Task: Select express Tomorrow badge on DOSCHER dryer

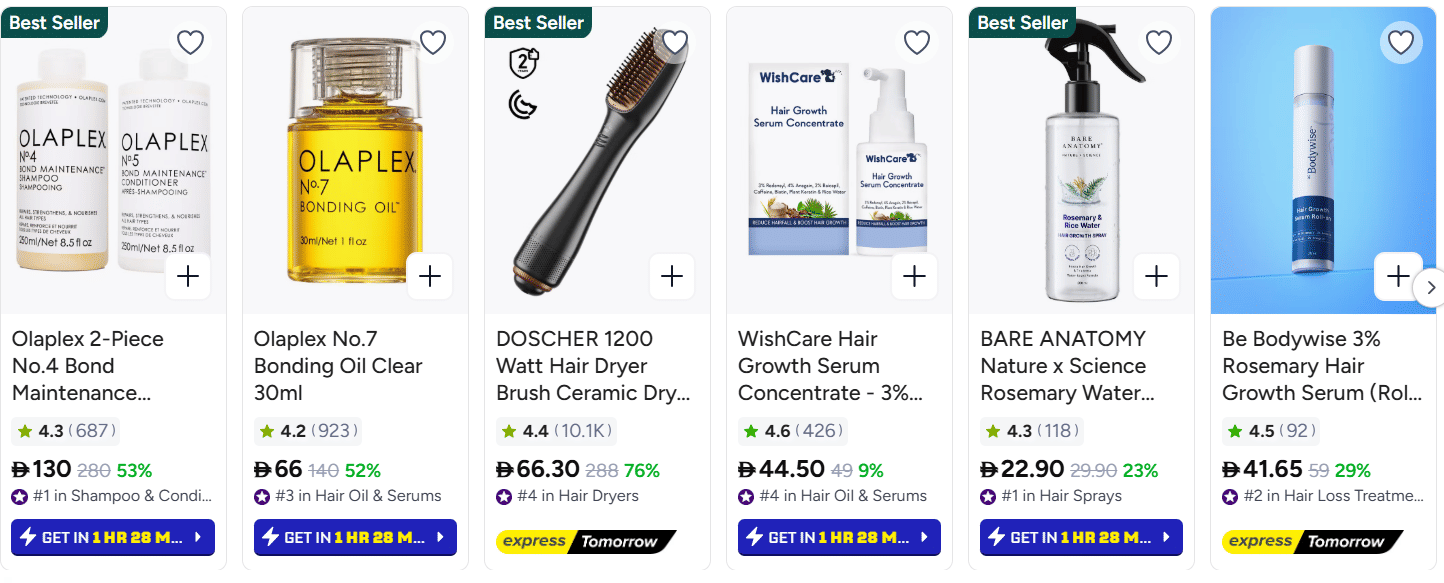Action: tap(586, 541)
